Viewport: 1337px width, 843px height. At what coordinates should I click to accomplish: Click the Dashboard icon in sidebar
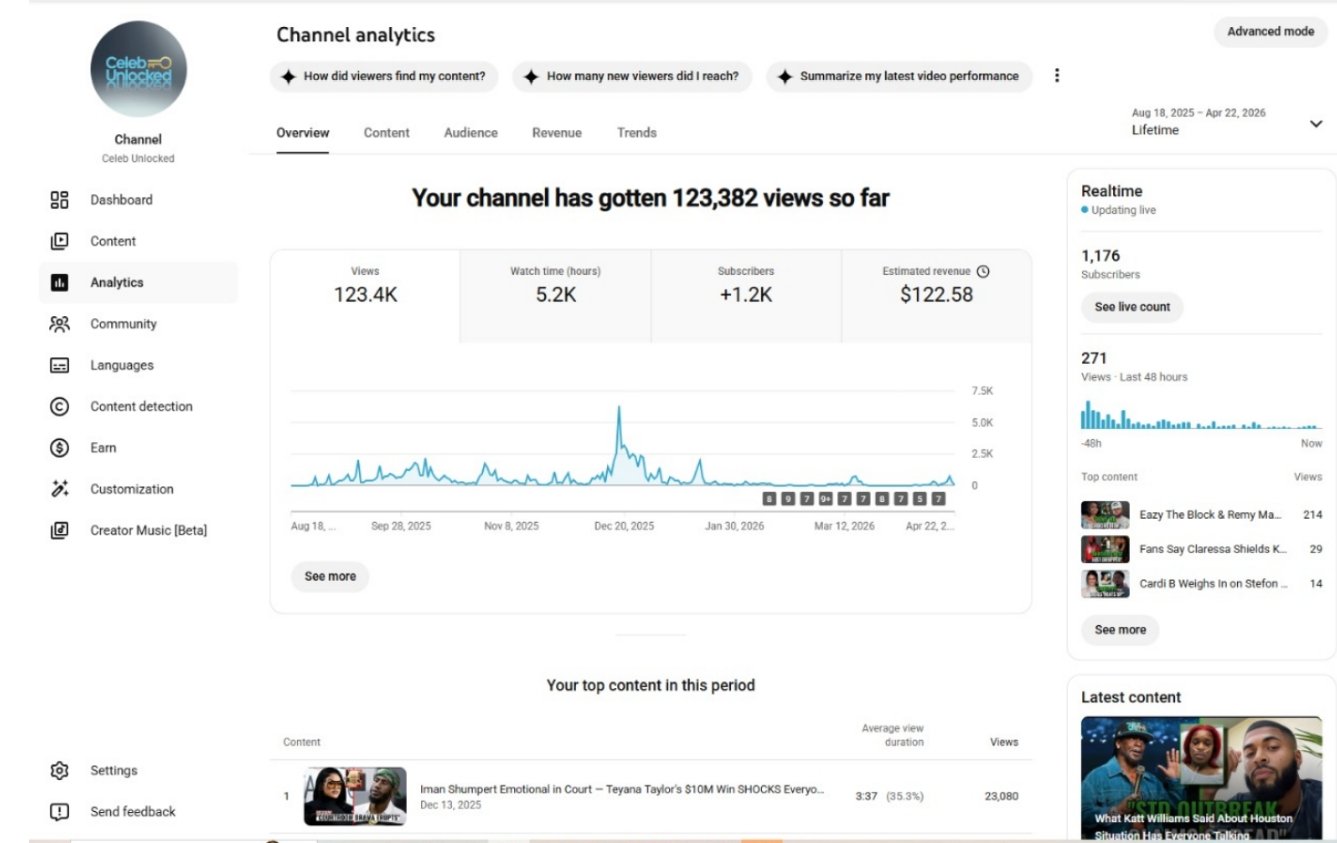[59, 200]
